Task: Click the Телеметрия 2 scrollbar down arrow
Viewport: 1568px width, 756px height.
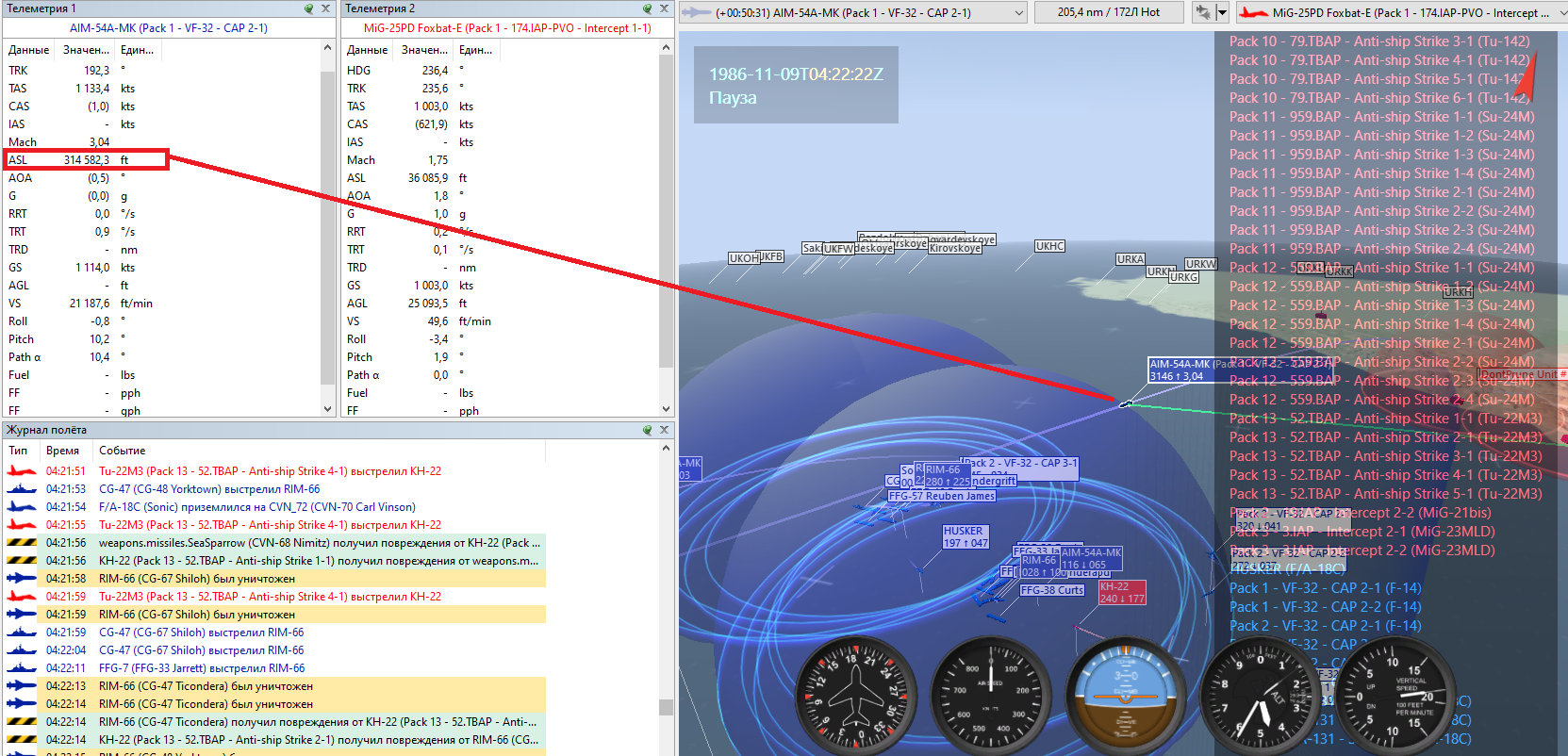Action: tap(667, 409)
